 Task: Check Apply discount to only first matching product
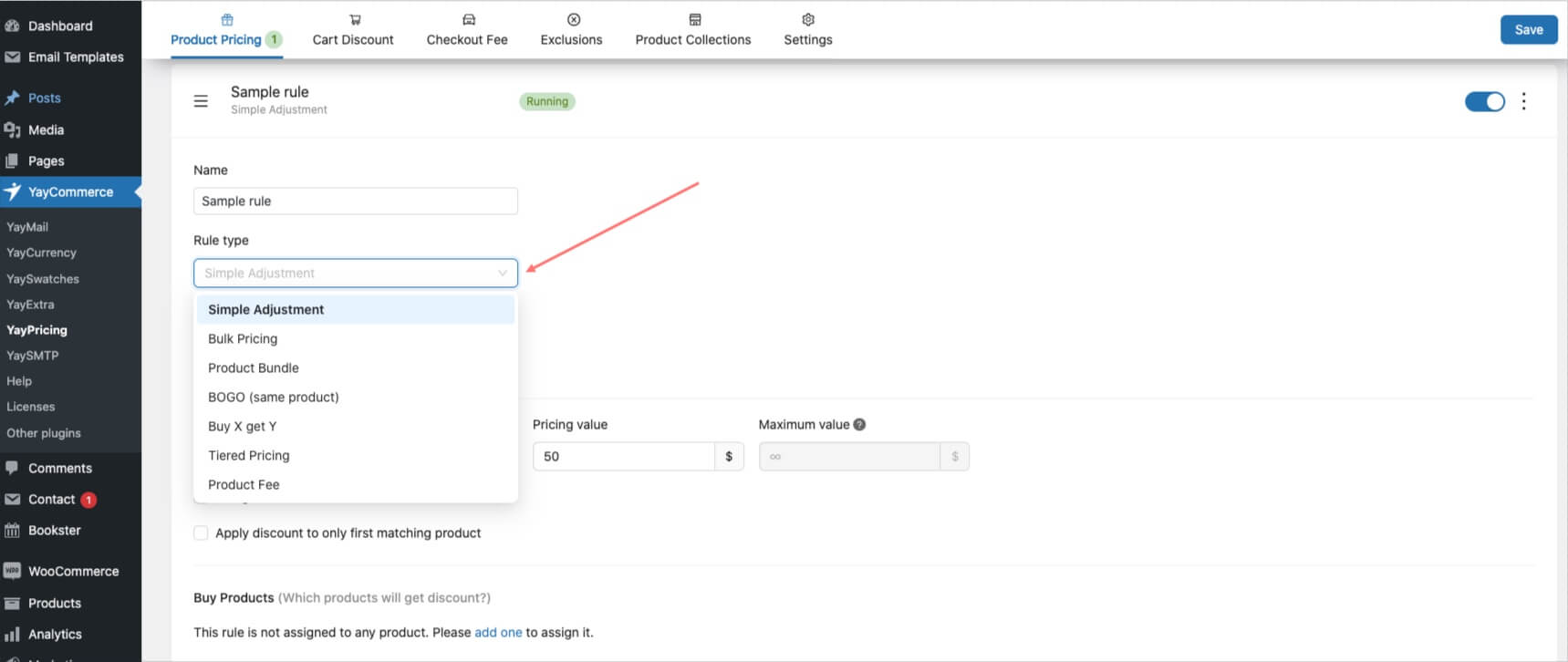tap(201, 533)
